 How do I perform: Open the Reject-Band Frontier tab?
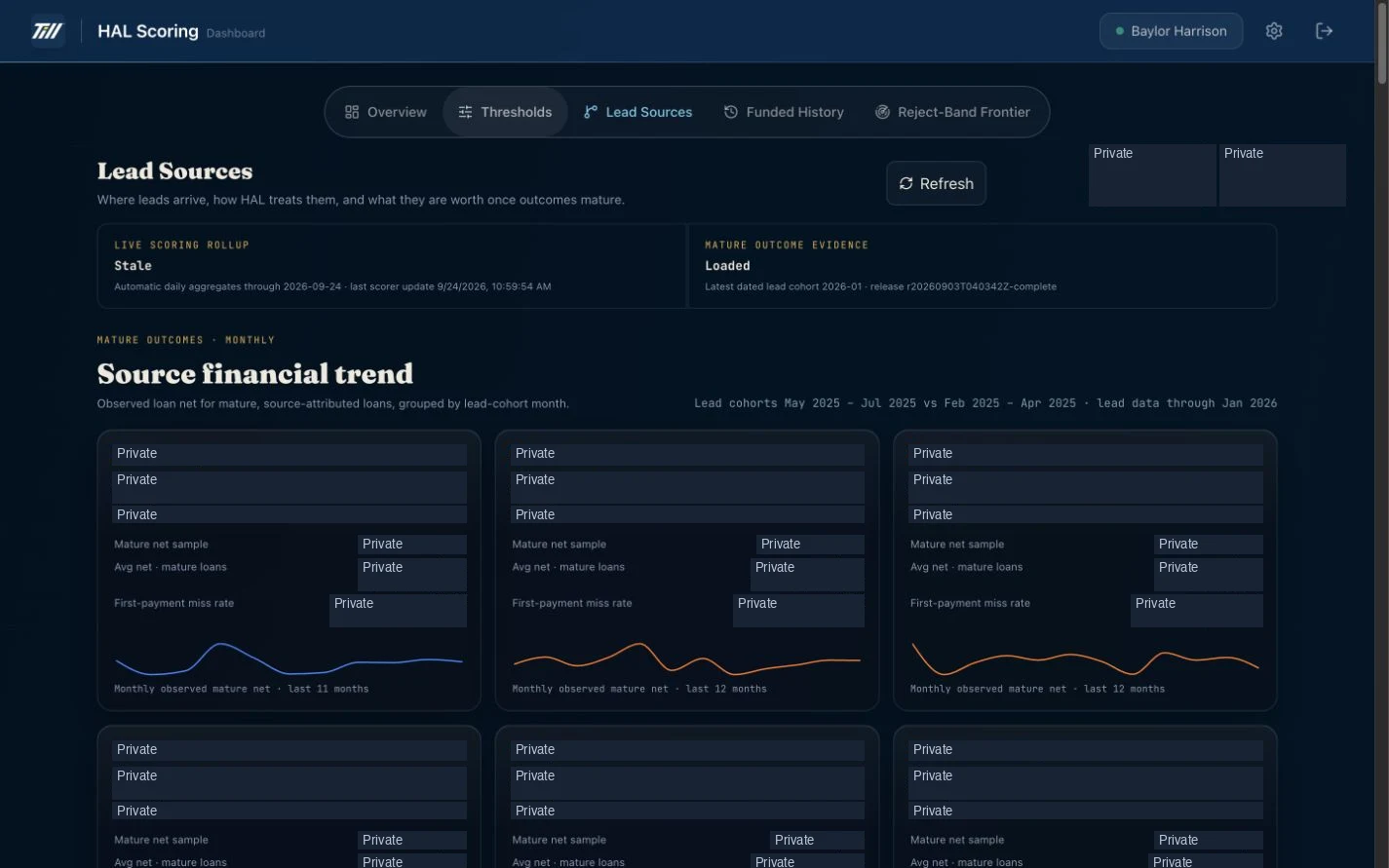[x=952, y=112]
